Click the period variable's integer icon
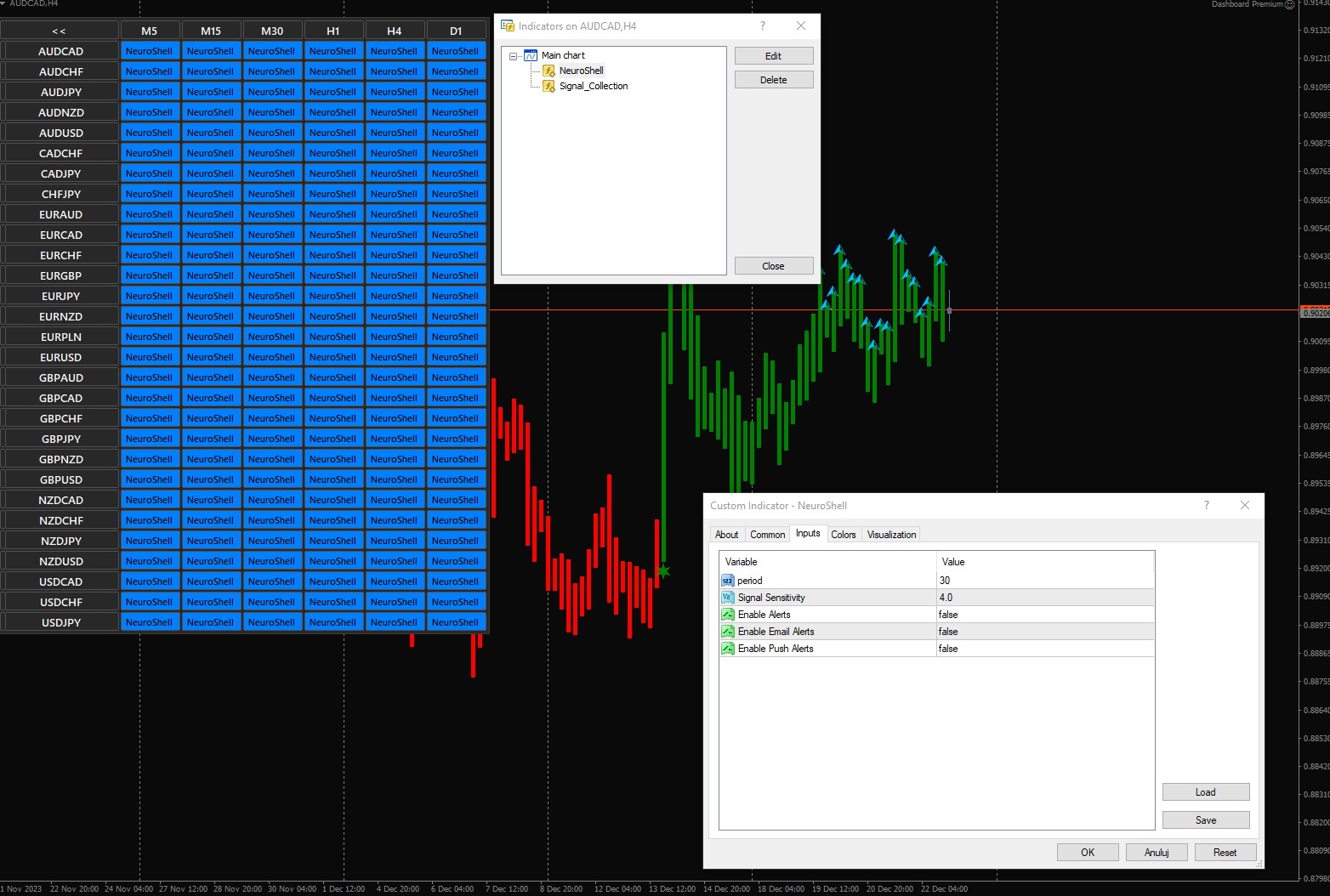Screen dimensions: 1330x896 (x=727, y=581)
